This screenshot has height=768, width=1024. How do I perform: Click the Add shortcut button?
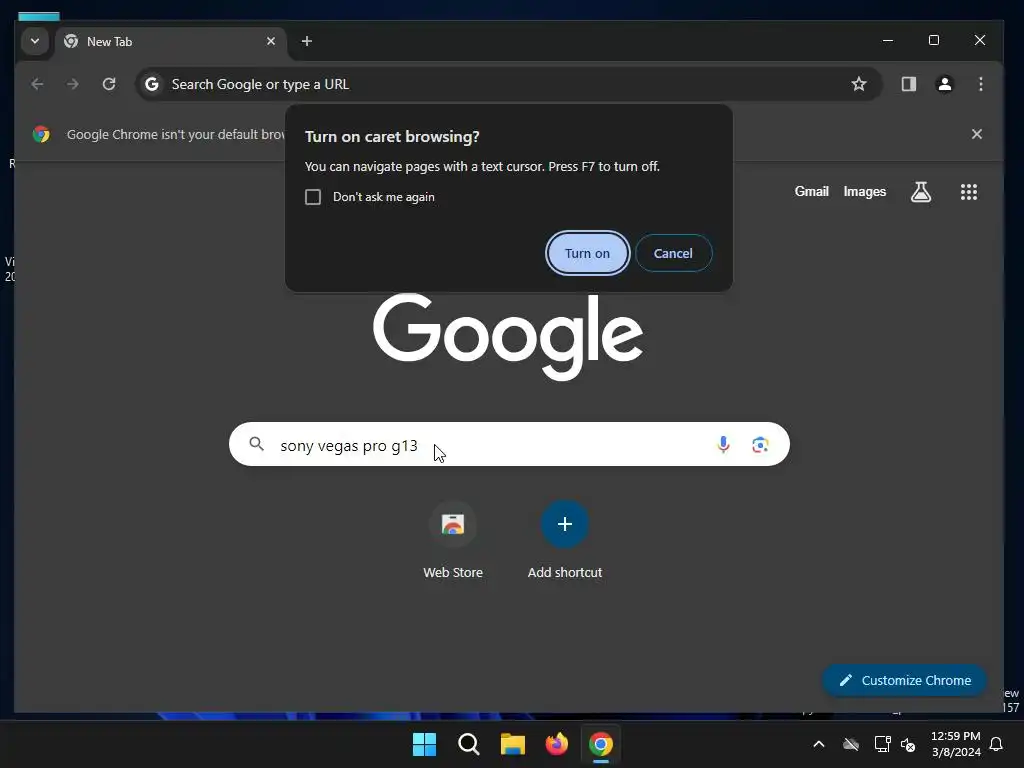click(x=565, y=541)
